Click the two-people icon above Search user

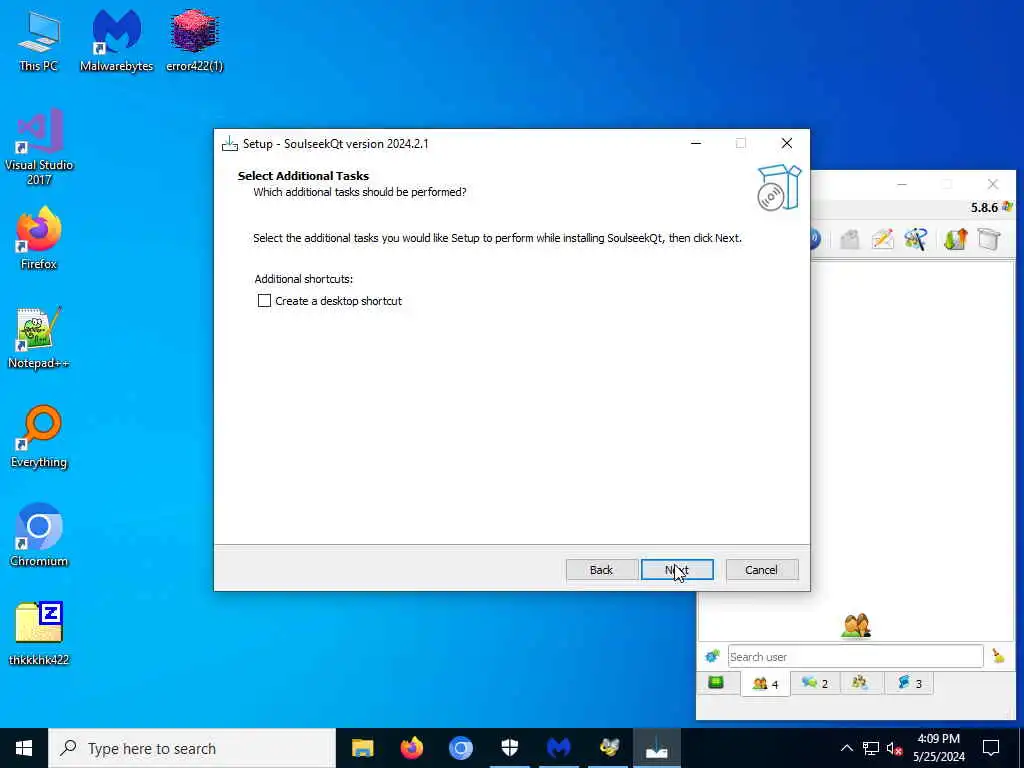856,626
